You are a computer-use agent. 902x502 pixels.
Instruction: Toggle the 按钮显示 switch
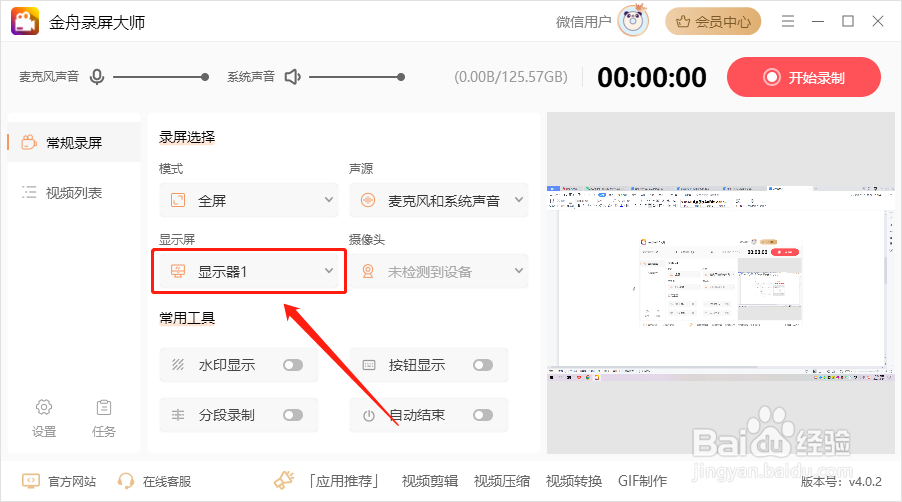click(483, 365)
